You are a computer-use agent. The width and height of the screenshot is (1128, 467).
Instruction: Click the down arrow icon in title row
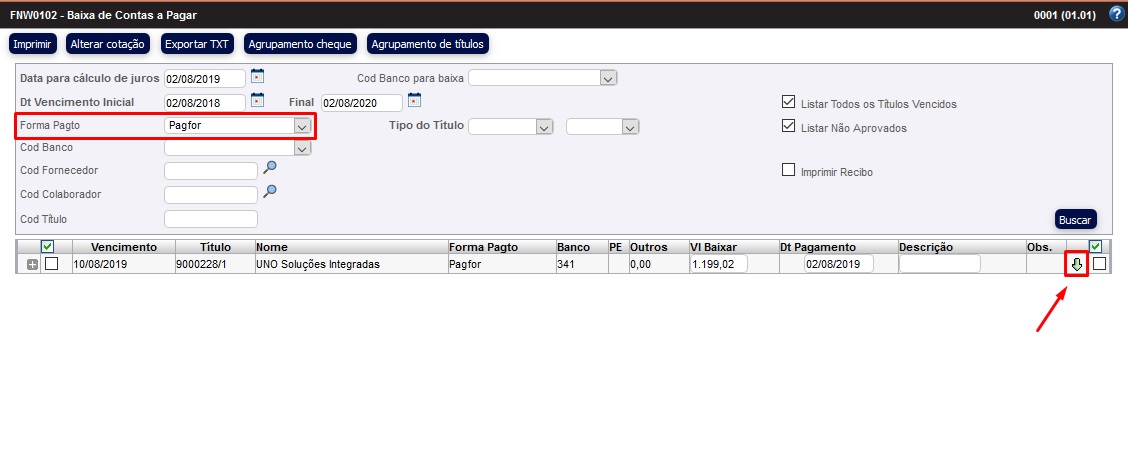coord(1076,264)
